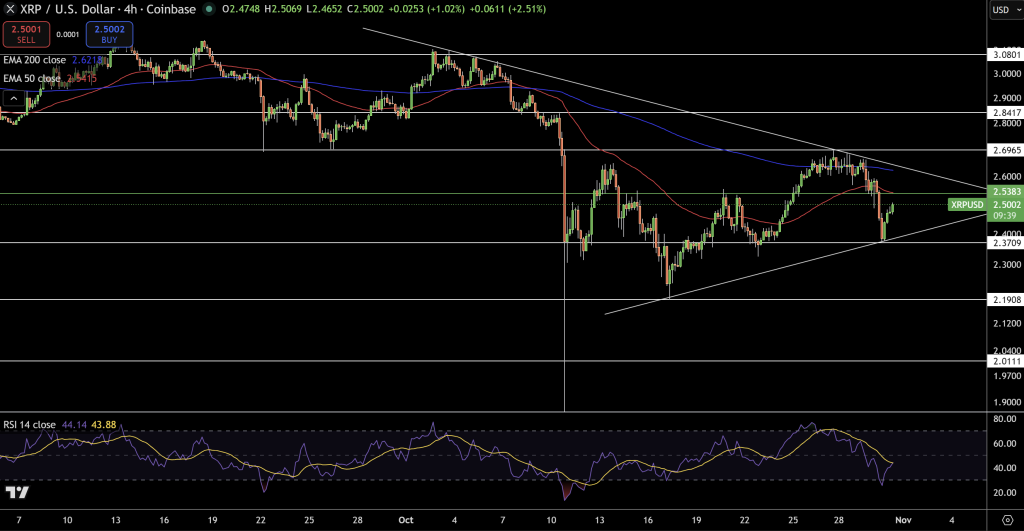Click the XRP symbol logo icon
This screenshot has width=1024, height=531.
[10, 9]
